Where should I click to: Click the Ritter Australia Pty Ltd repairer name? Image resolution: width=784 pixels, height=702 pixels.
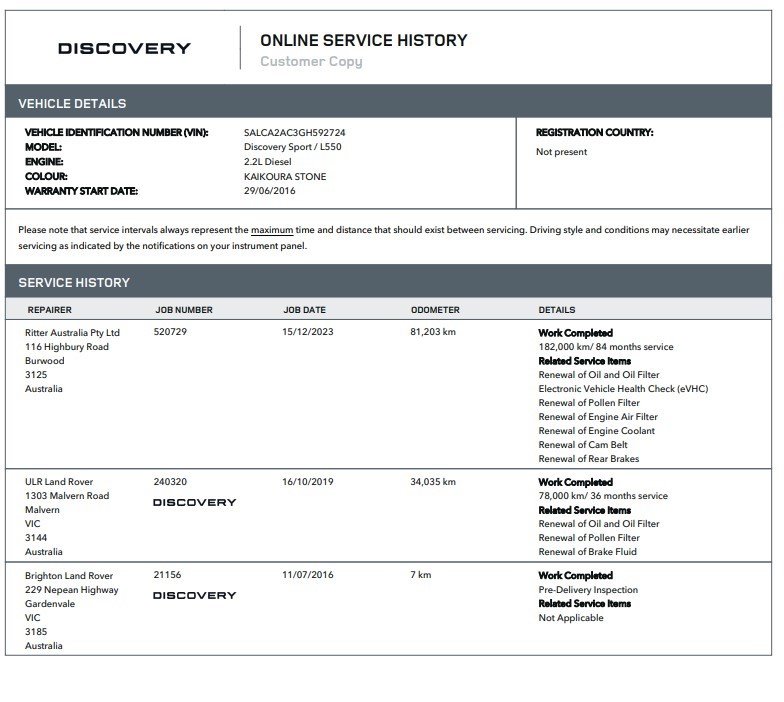coord(72,333)
